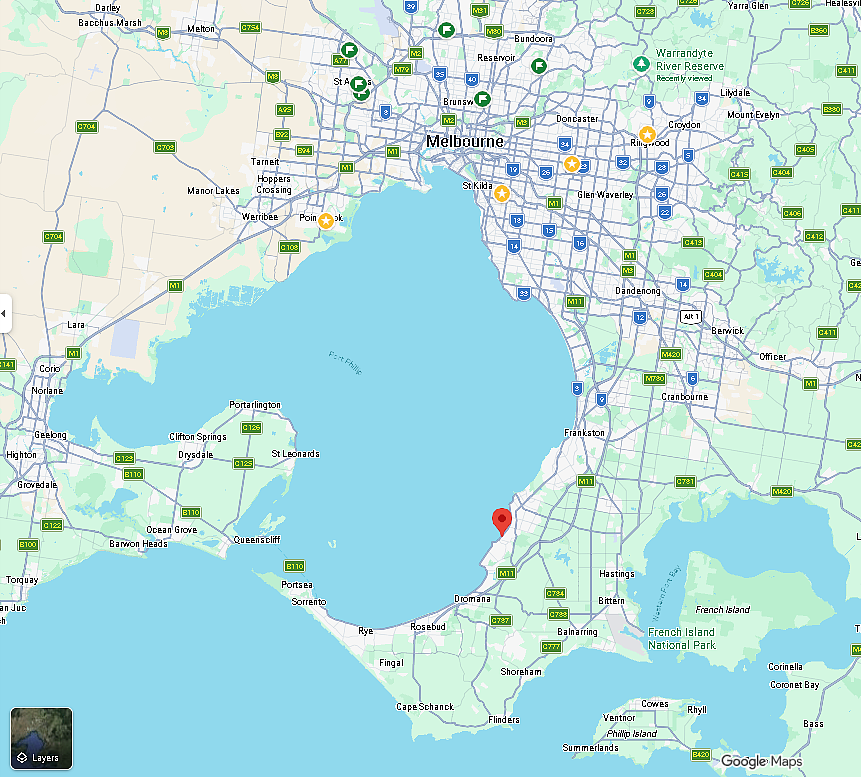Image resolution: width=861 pixels, height=777 pixels.
Task: Click the Frankston label
Action: tap(584, 433)
